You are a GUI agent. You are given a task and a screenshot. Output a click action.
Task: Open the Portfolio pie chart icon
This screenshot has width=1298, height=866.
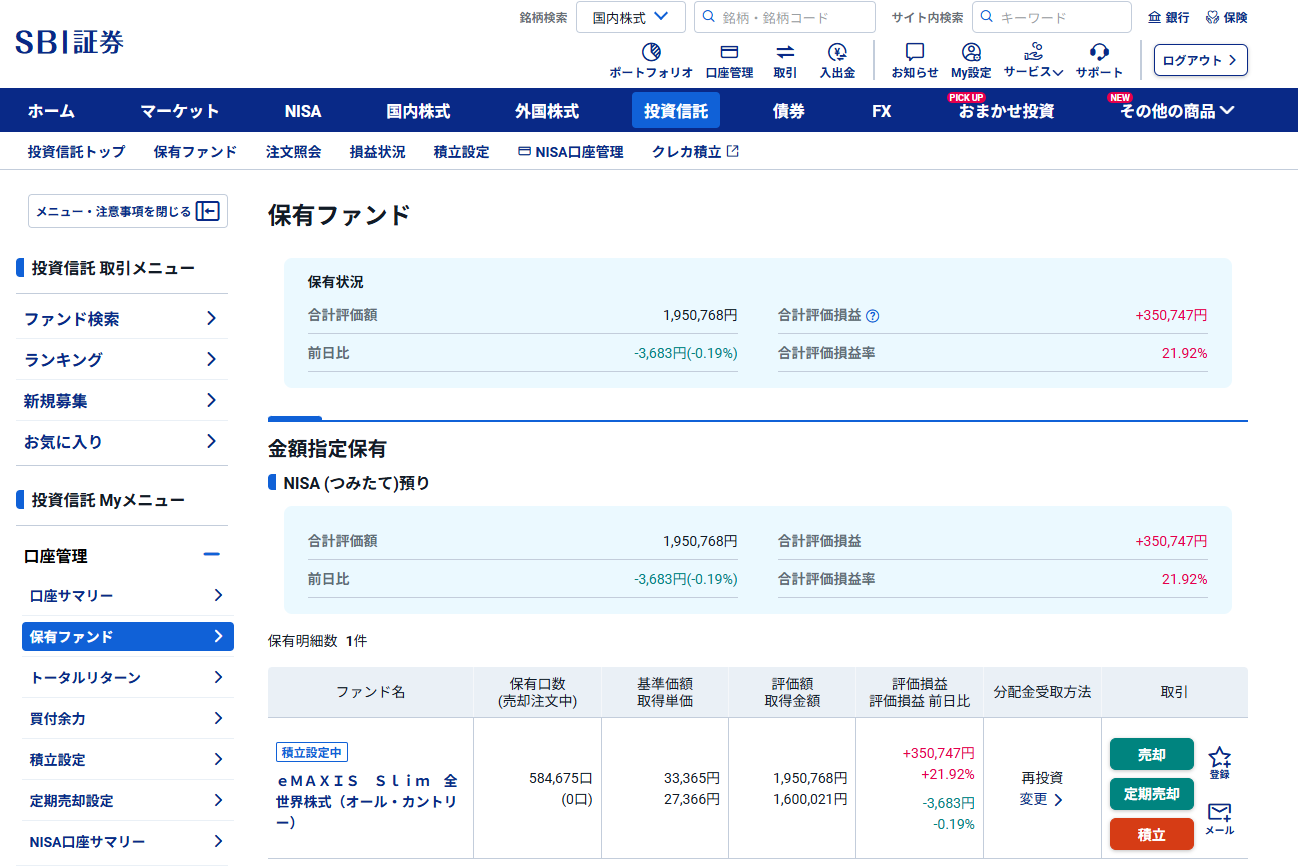tap(651, 53)
